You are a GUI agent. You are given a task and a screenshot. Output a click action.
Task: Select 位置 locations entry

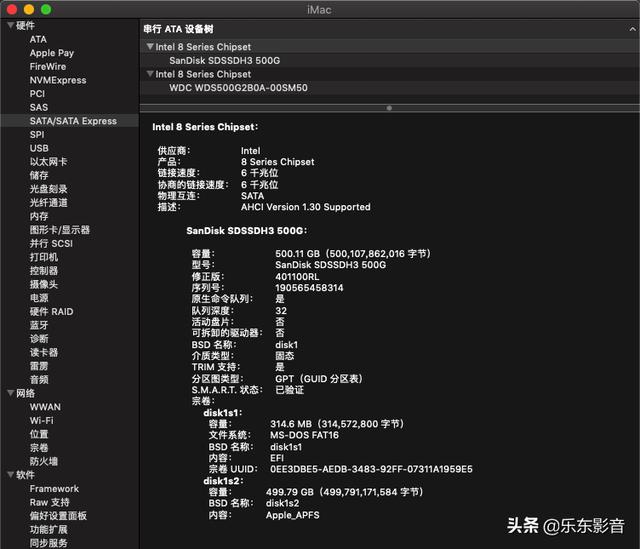[39, 434]
